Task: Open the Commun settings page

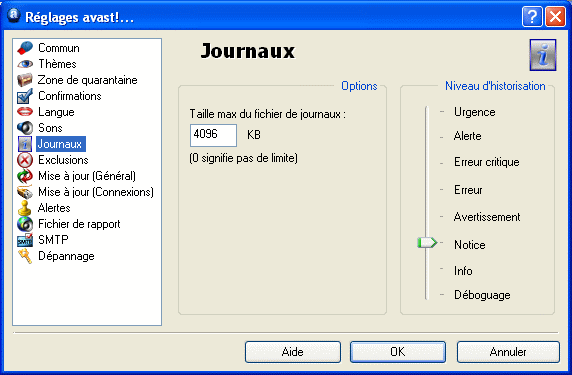Action: coord(59,48)
